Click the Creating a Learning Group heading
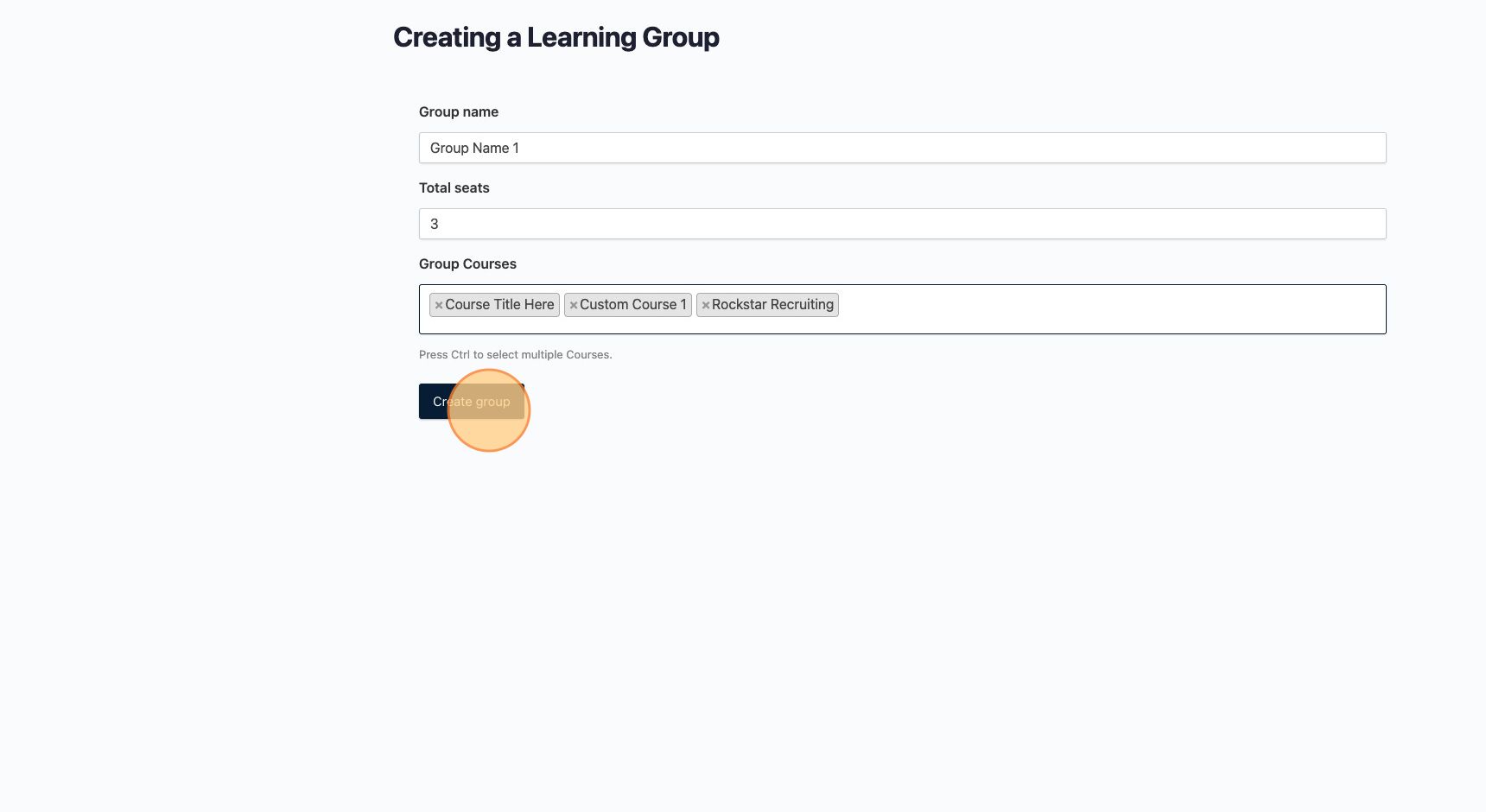The image size is (1486, 812). tap(556, 37)
